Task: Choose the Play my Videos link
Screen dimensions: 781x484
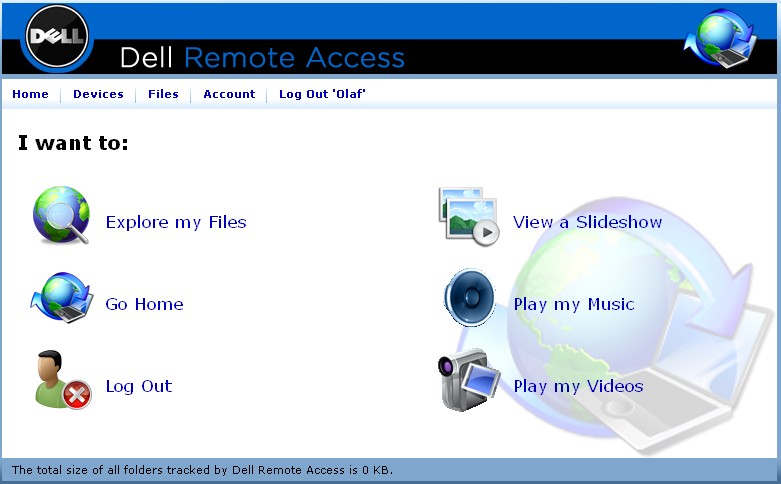Action: [578, 386]
